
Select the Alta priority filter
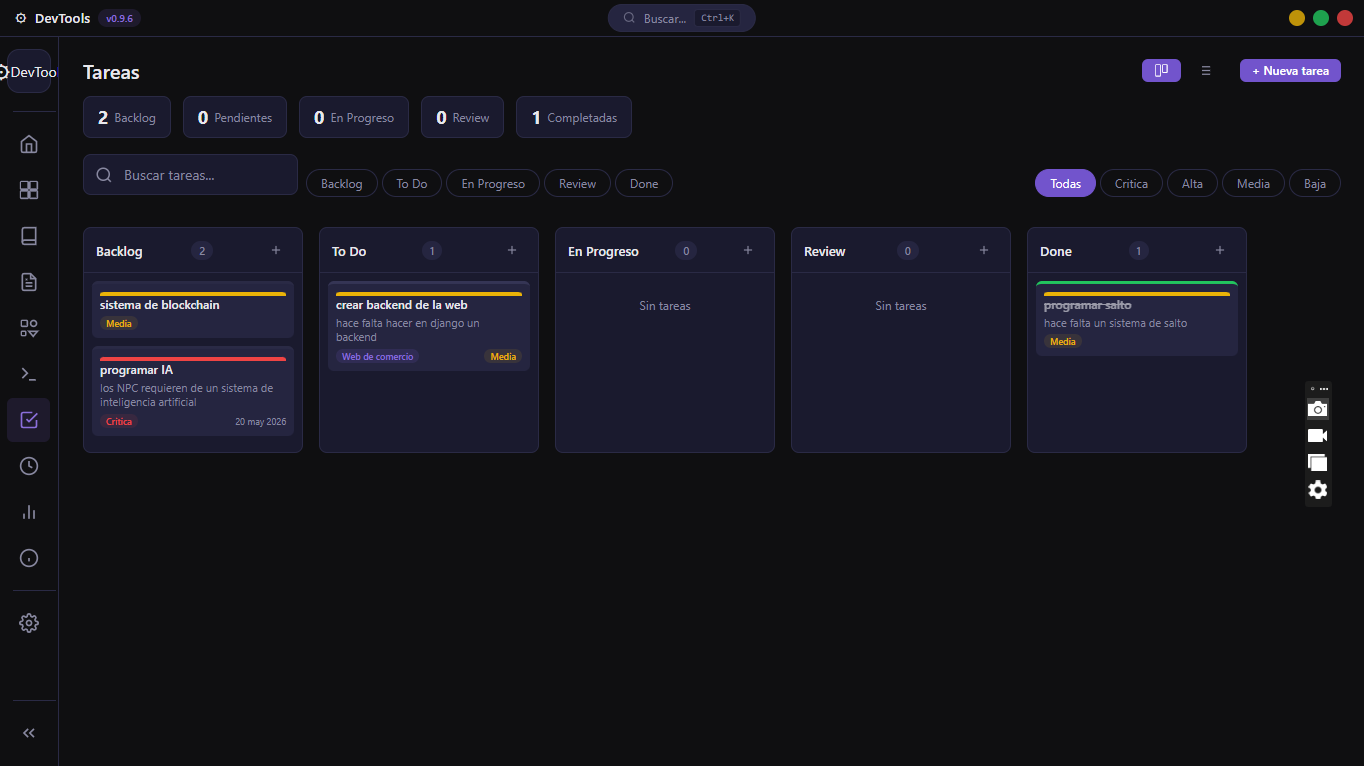click(1192, 184)
